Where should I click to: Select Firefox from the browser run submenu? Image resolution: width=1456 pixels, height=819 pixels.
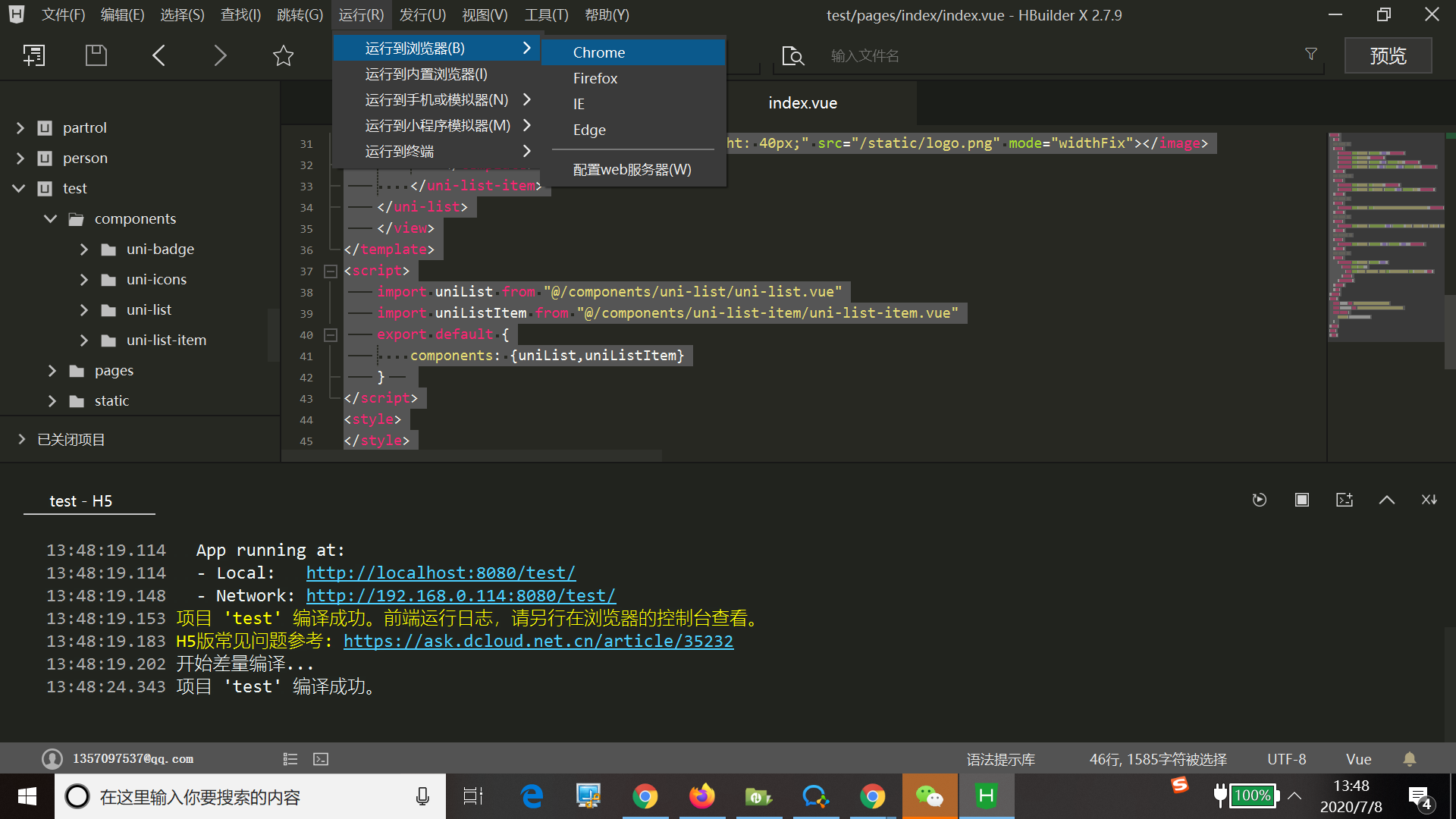pyautogui.click(x=595, y=77)
